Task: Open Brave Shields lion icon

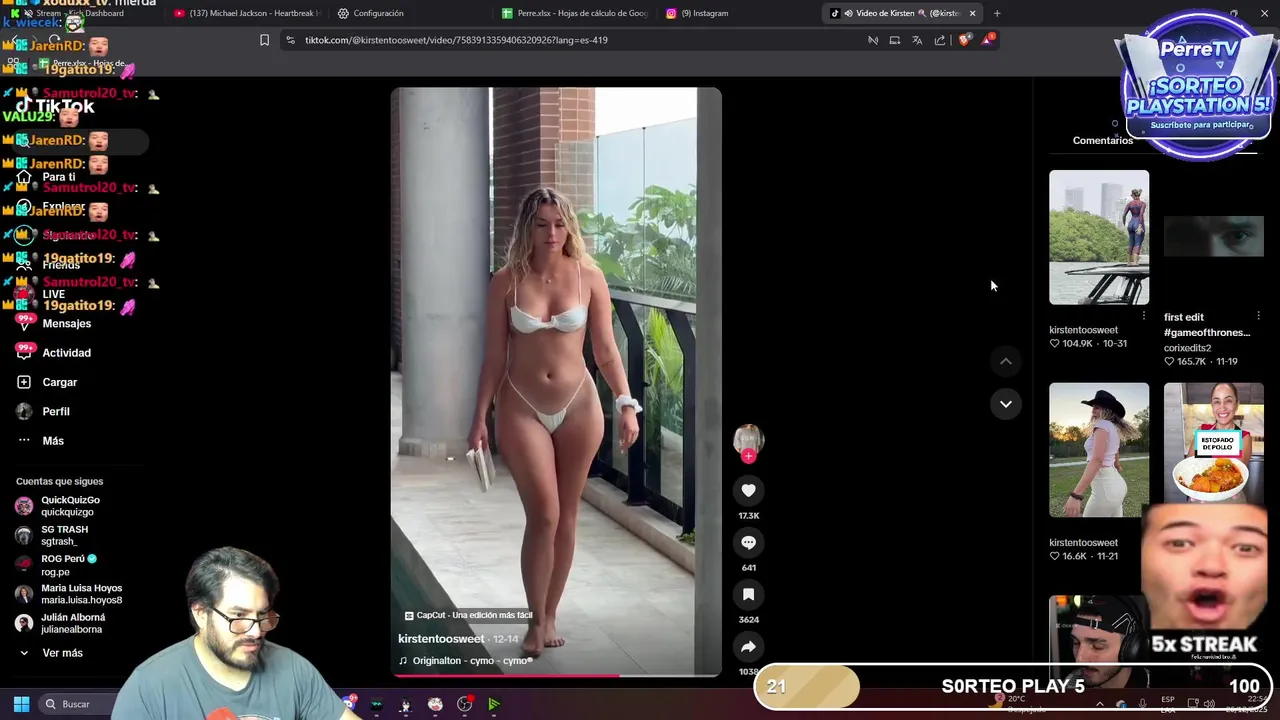Action: (964, 40)
